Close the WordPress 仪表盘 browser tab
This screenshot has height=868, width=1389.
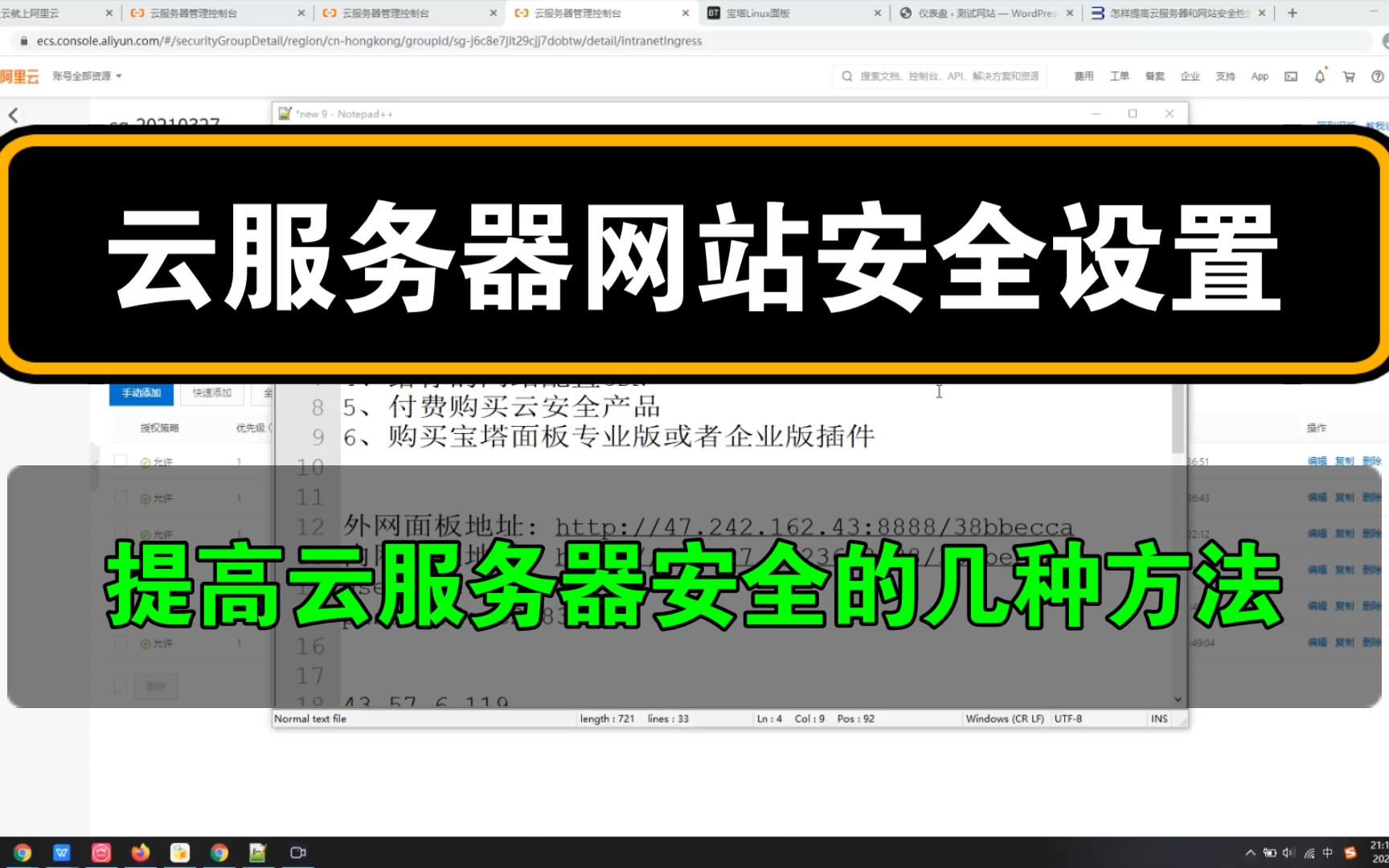[1070, 13]
